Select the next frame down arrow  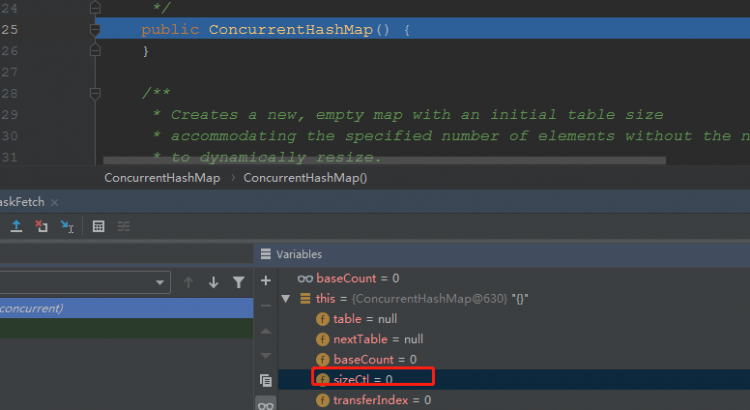click(x=213, y=283)
